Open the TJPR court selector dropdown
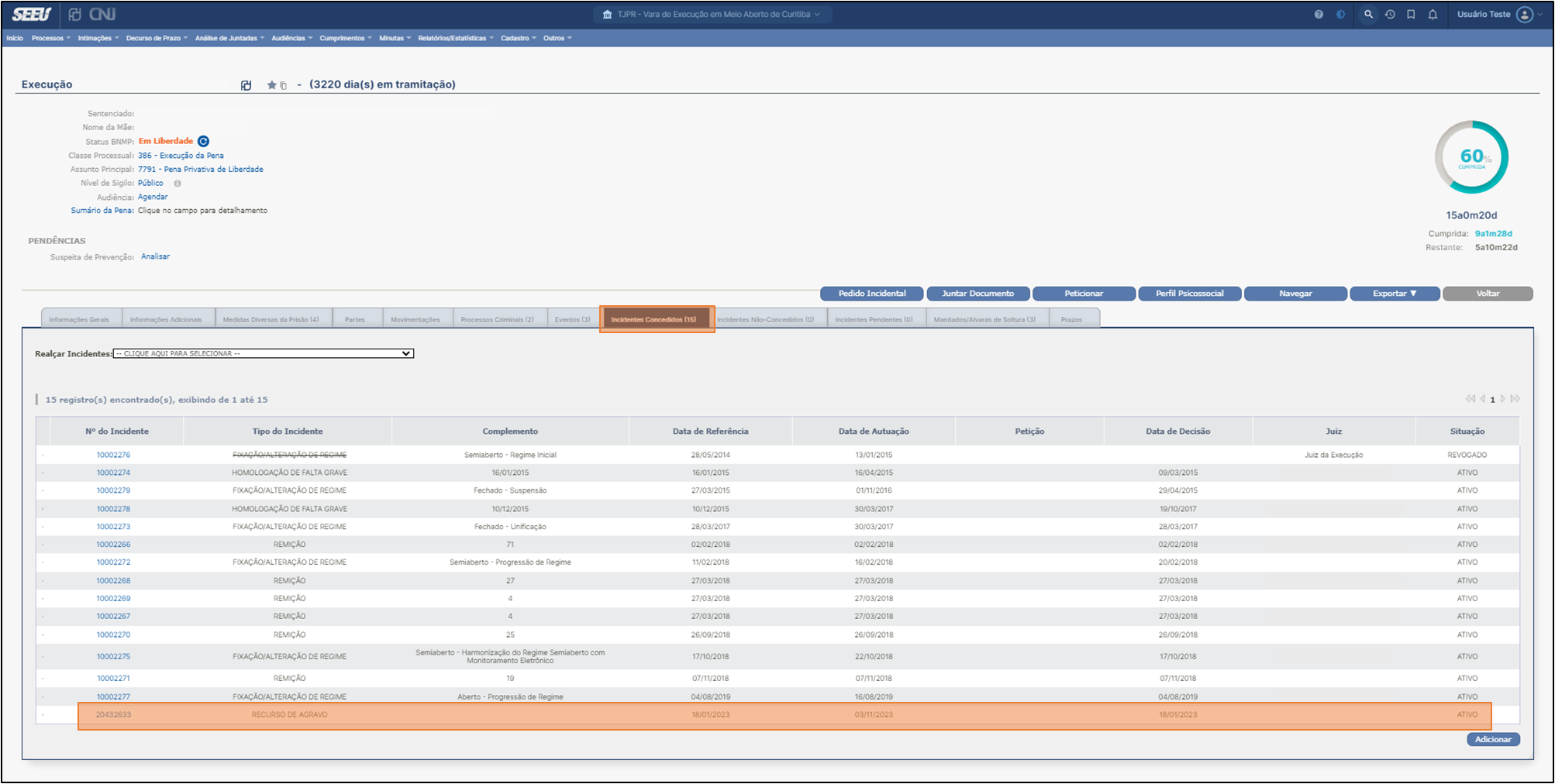 tap(712, 14)
